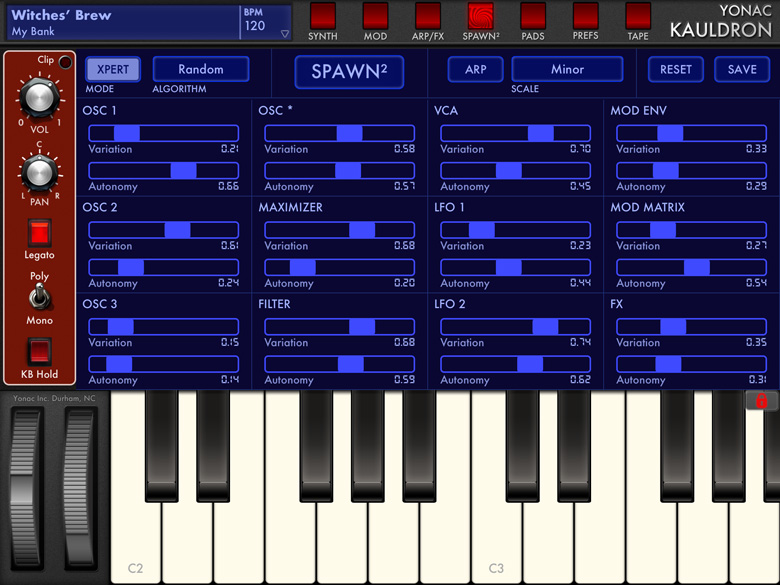Flip the Poly/Mono toggle switch
Image resolution: width=780 pixels, height=585 pixels.
coord(39,297)
